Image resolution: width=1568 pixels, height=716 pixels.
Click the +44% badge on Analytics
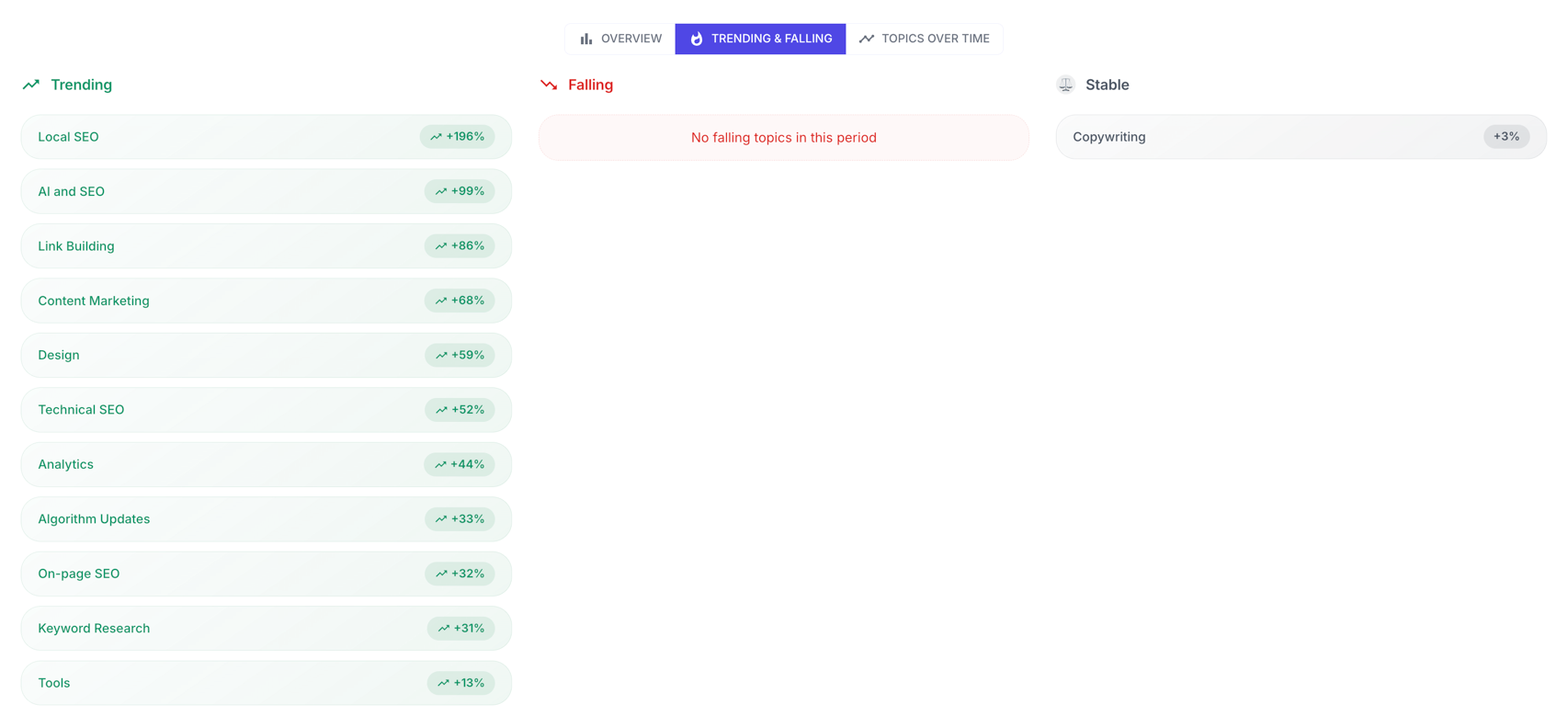coord(460,464)
